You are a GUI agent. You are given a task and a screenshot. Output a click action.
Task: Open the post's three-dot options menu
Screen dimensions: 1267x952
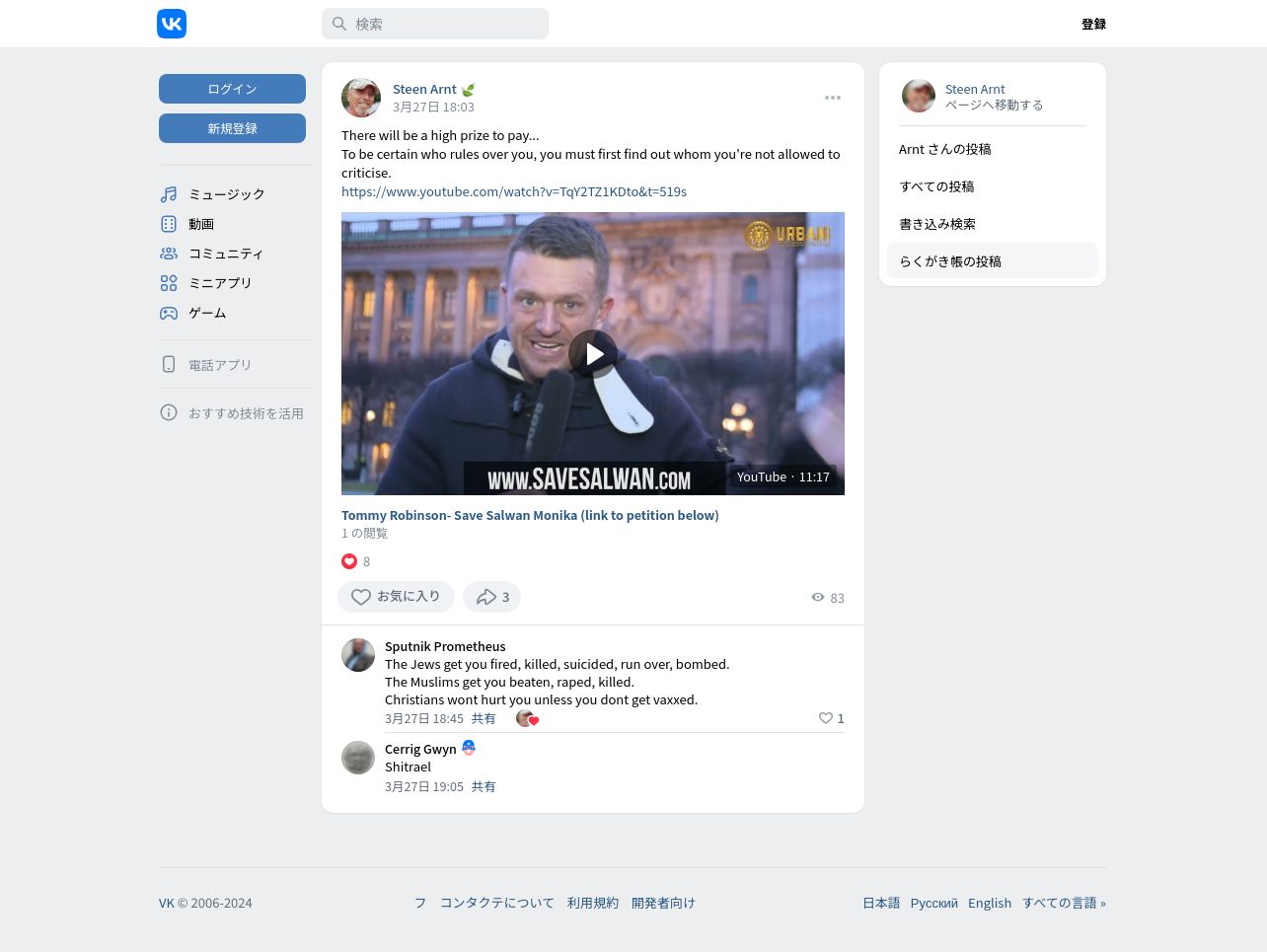833,98
